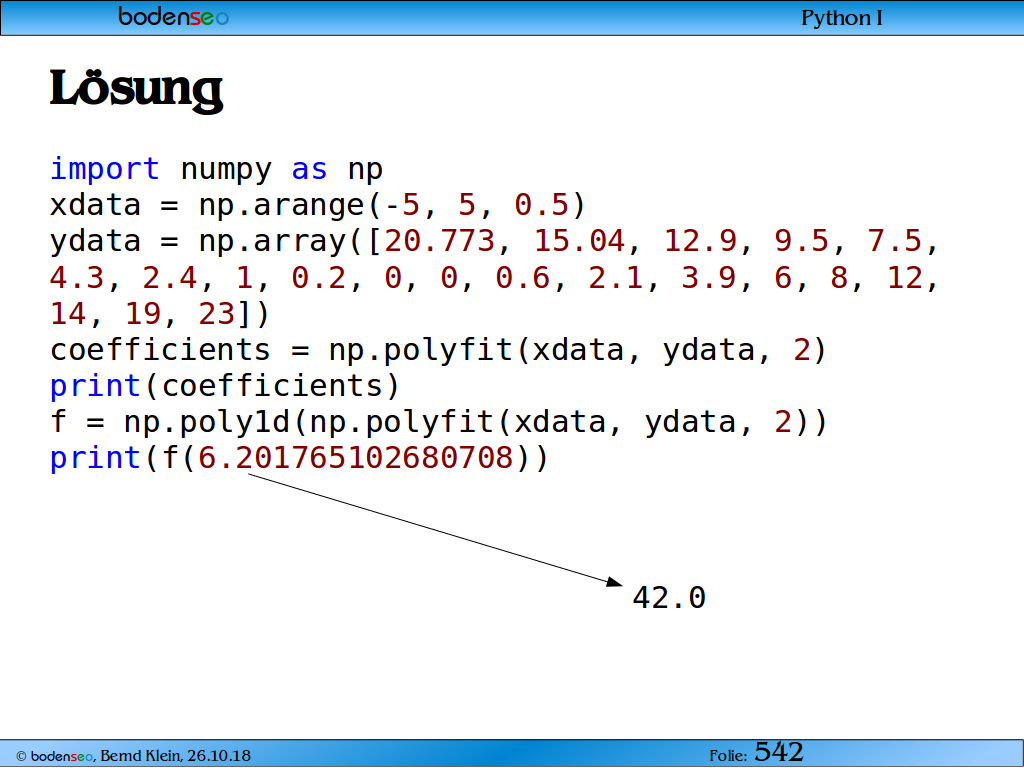
Task: Click the slide number 542
Action: 778,752
